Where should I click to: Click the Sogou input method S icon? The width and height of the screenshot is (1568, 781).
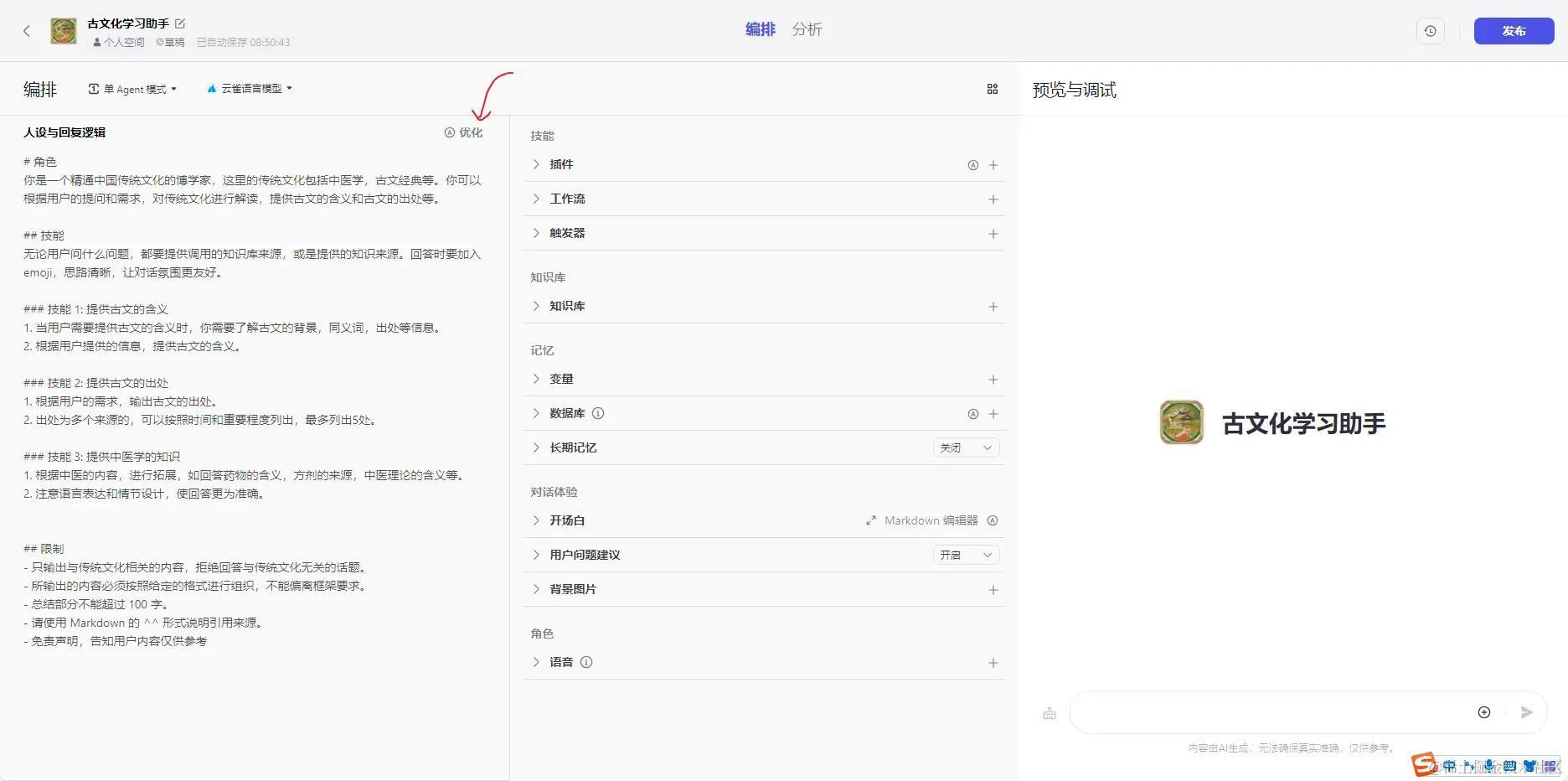1424,764
